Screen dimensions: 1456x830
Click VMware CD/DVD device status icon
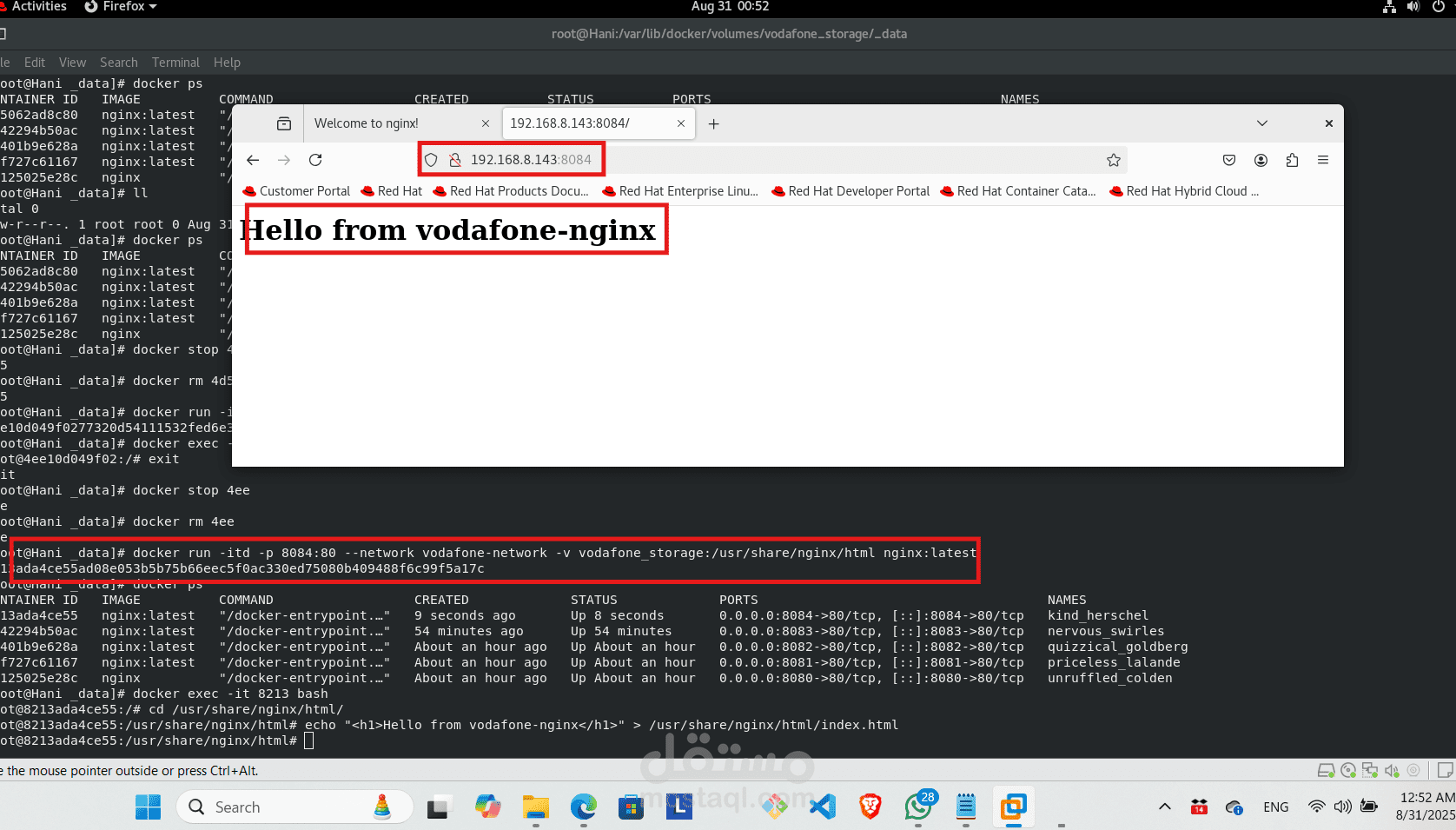click(1348, 770)
